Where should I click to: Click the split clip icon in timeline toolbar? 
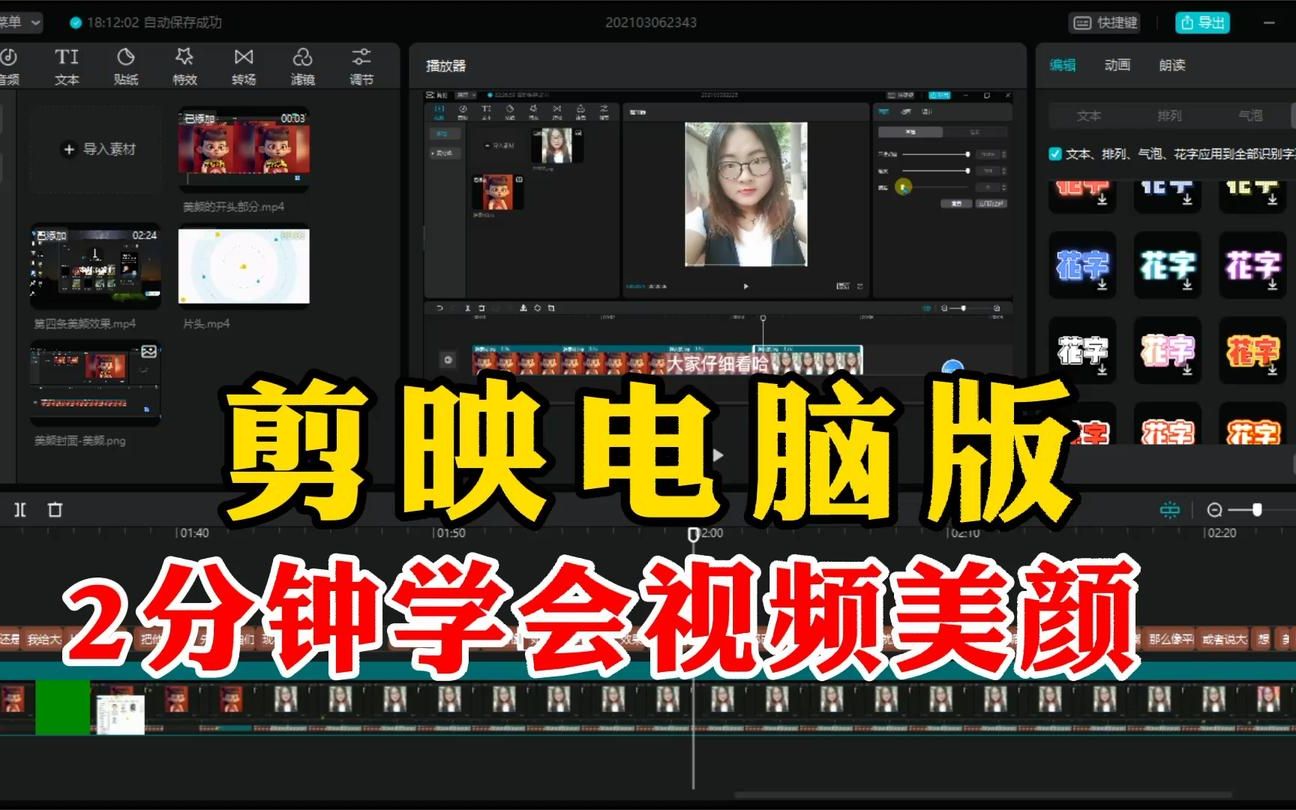(x=20, y=510)
